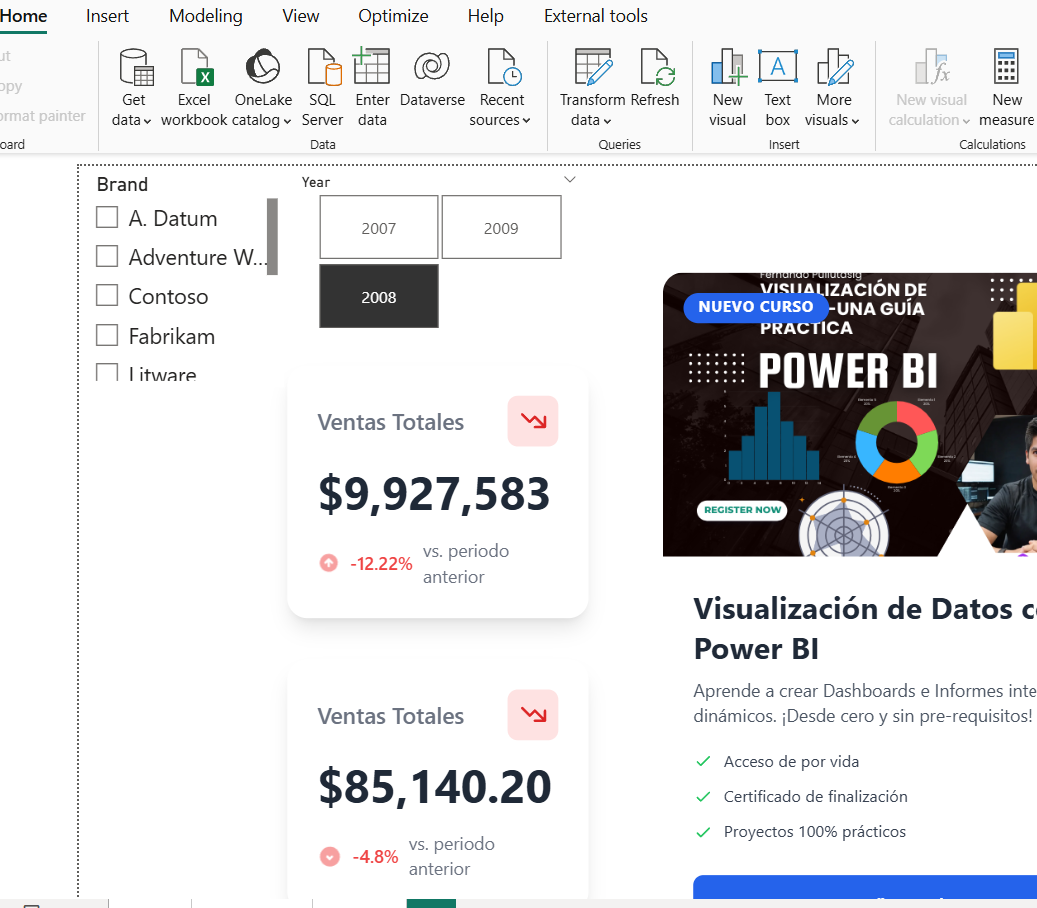Click the -4.8% change value
Screen dimensions: 1037x908
376,857
